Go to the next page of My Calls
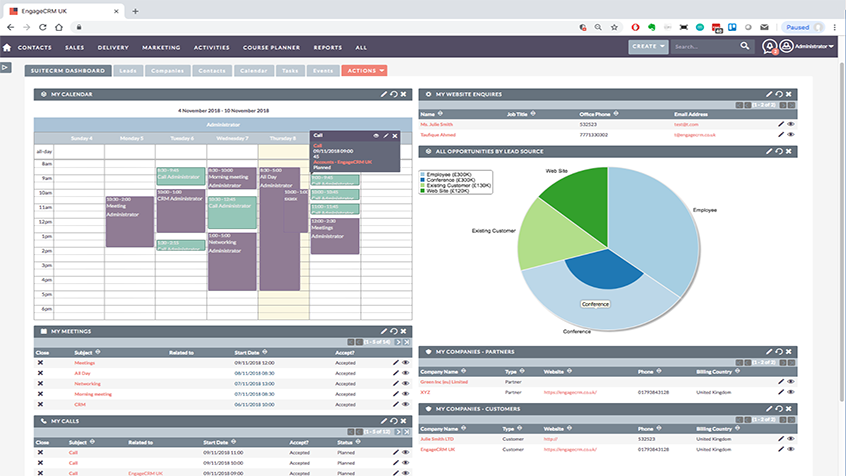This screenshot has width=846, height=476. coord(399,432)
